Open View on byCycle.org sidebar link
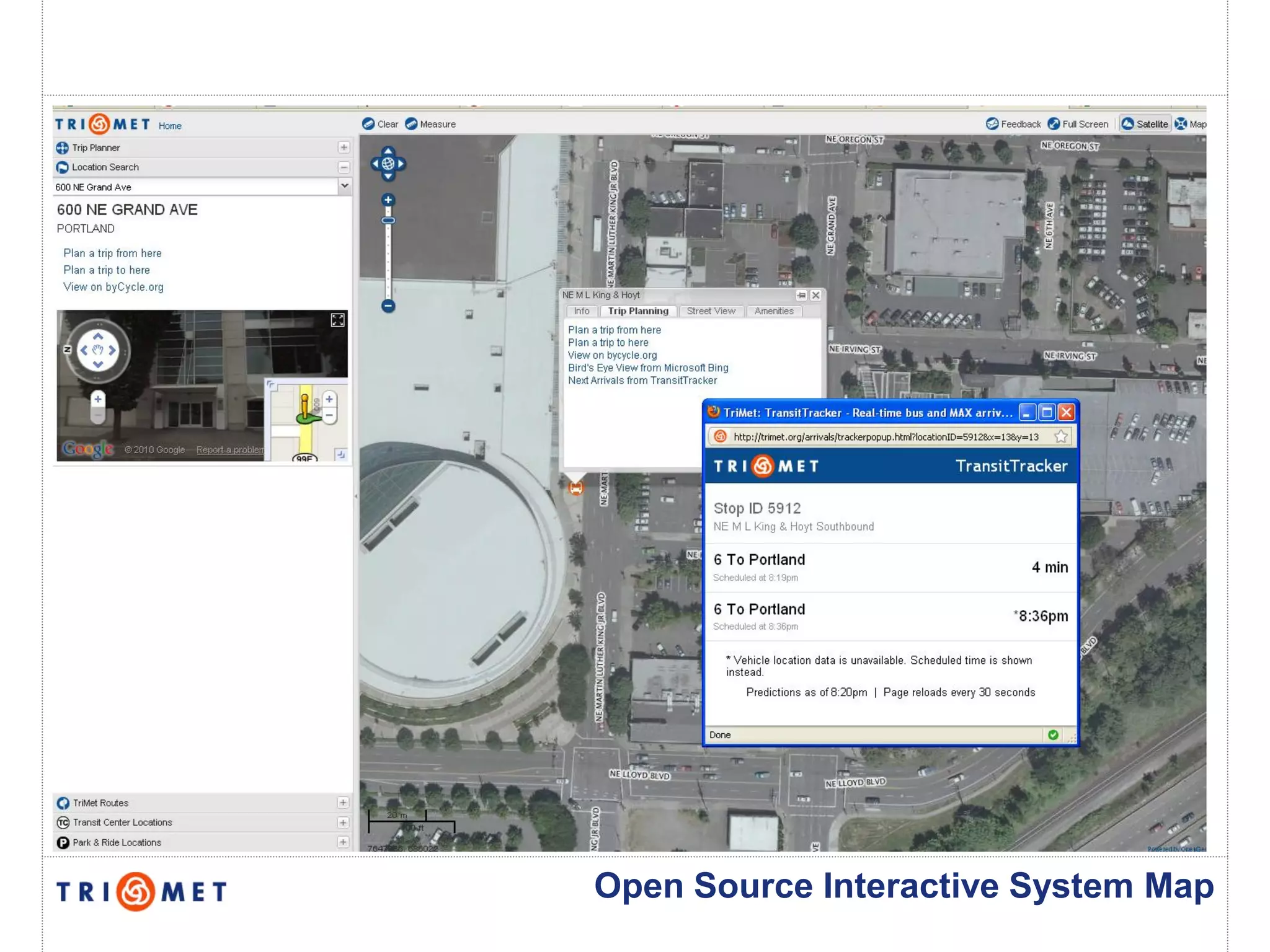 click(113, 286)
